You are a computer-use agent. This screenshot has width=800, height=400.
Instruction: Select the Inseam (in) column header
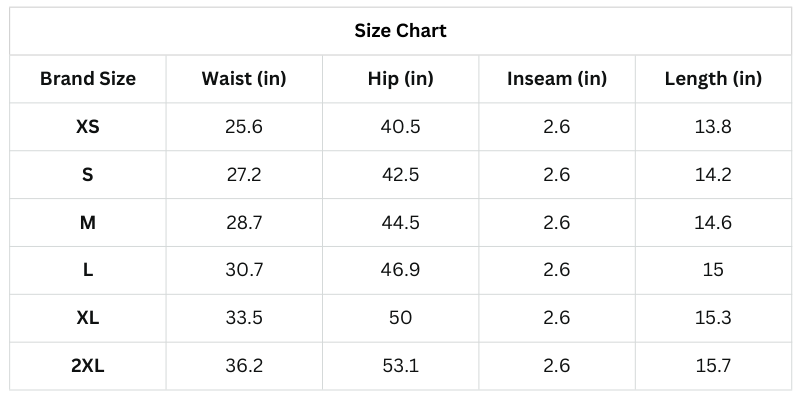(x=557, y=79)
